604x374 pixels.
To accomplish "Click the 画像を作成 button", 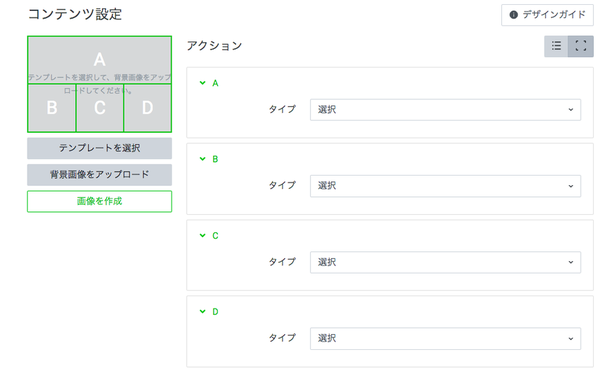I will (99, 201).
